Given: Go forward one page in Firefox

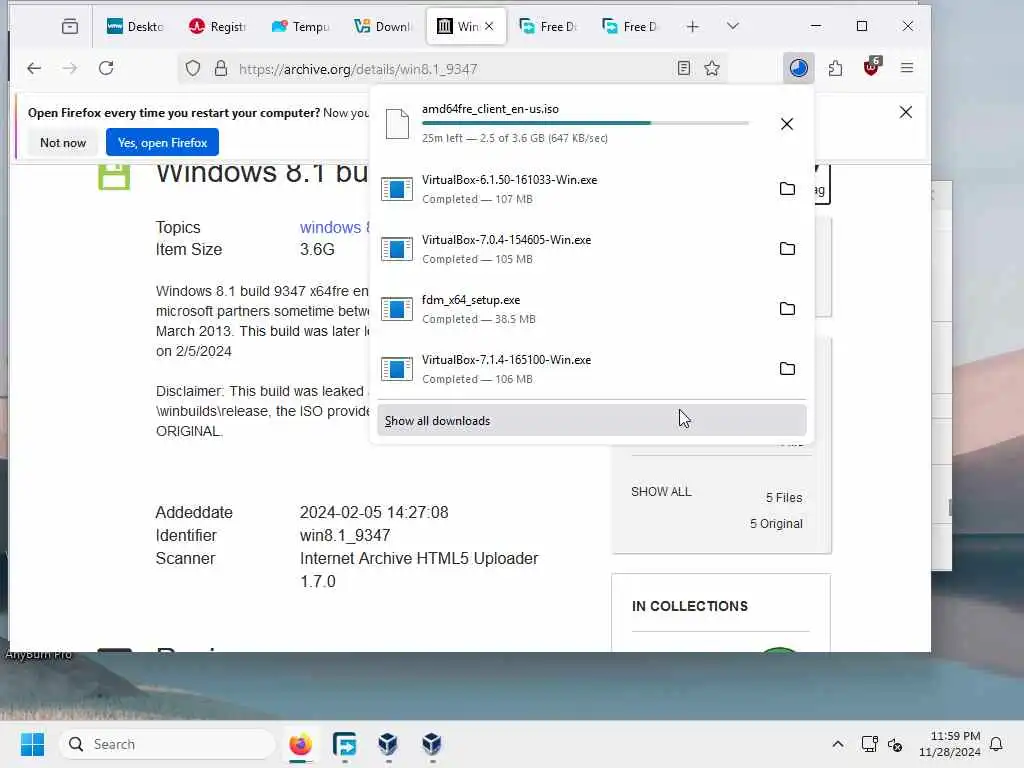Looking at the screenshot, I should click(70, 68).
